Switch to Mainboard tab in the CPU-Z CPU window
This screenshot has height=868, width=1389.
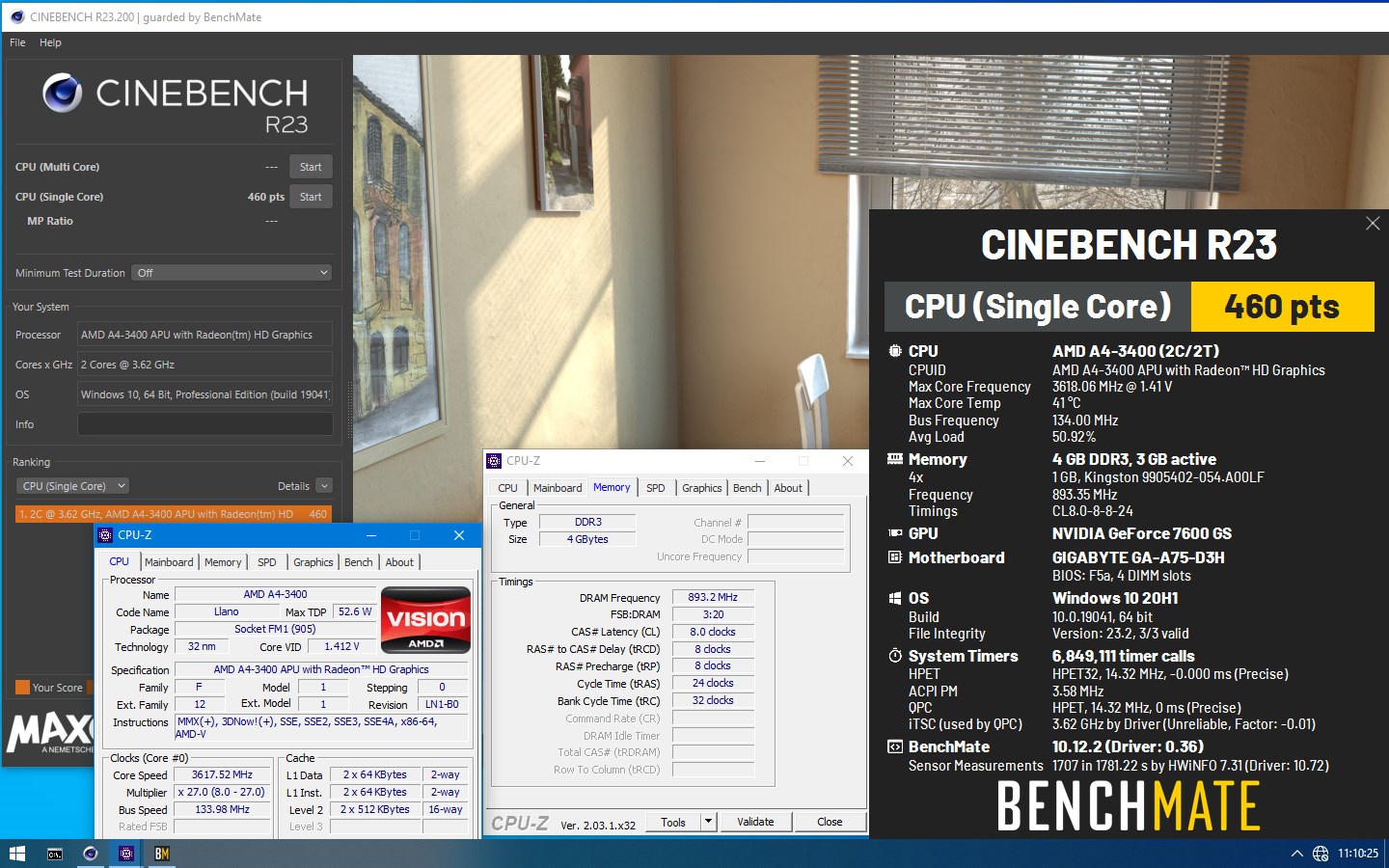coord(169,562)
